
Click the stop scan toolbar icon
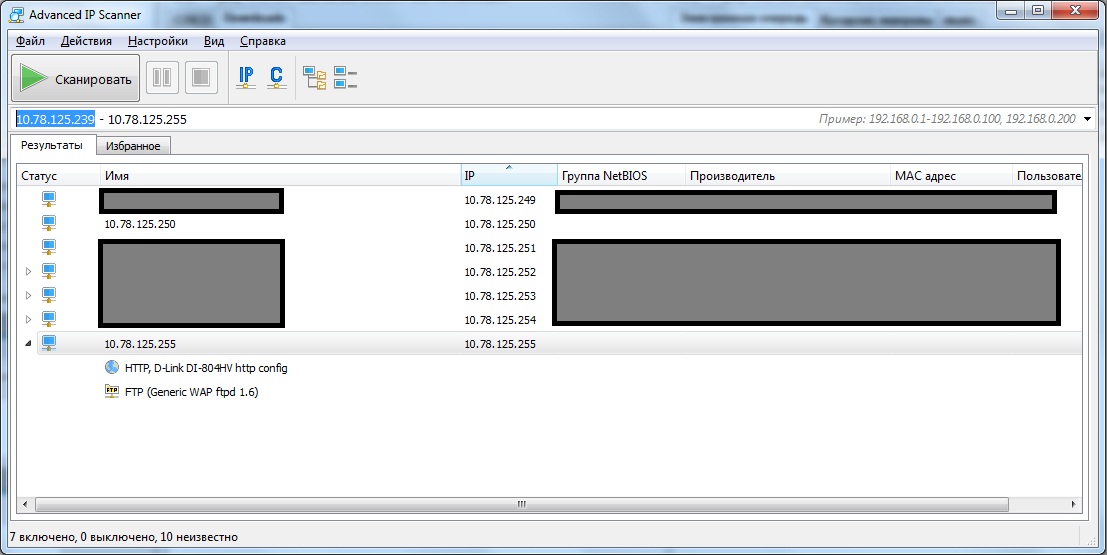pos(202,78)
